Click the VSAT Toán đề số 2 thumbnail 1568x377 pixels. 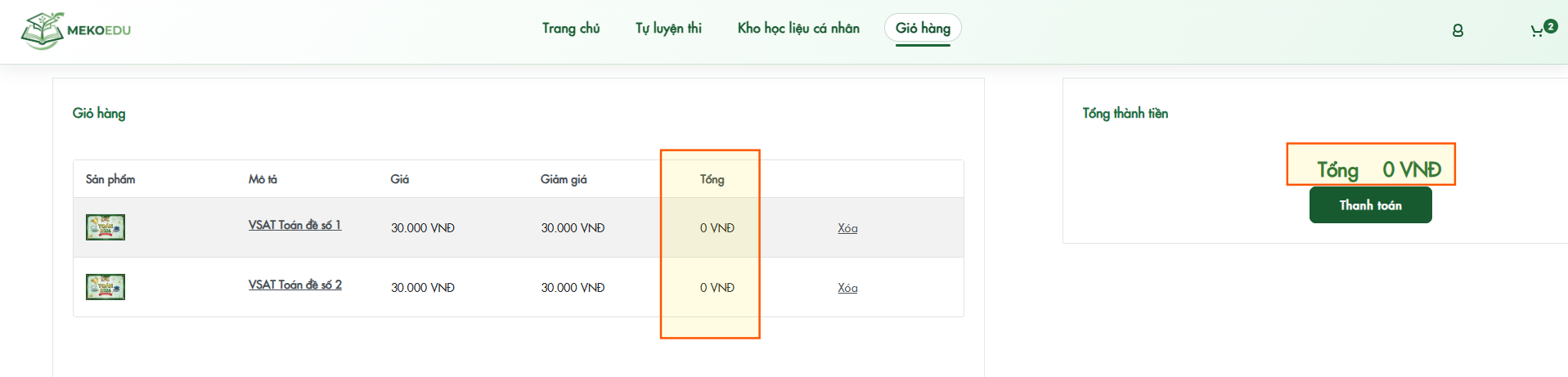pos(106,287)
